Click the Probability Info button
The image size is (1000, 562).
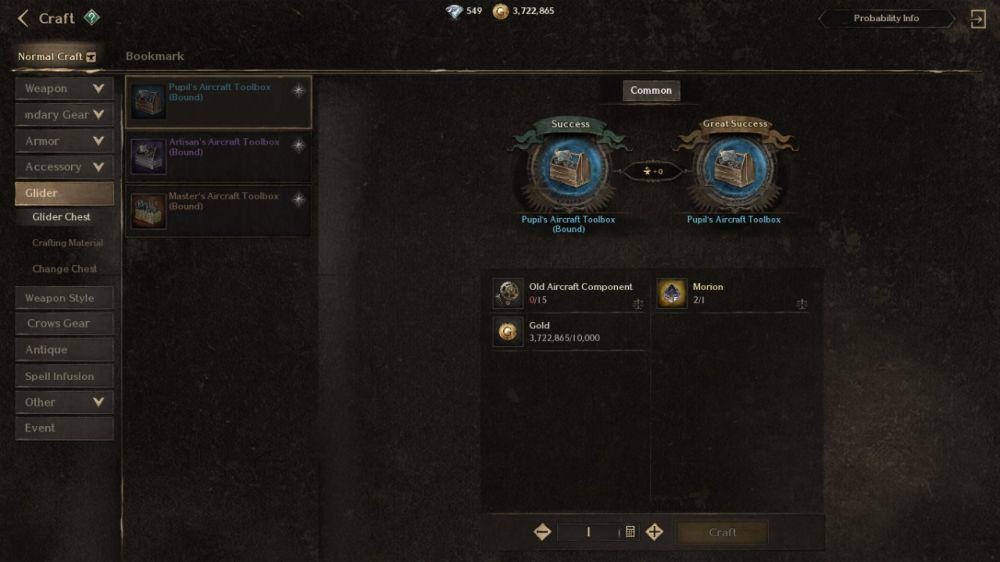tap(886, 18)
